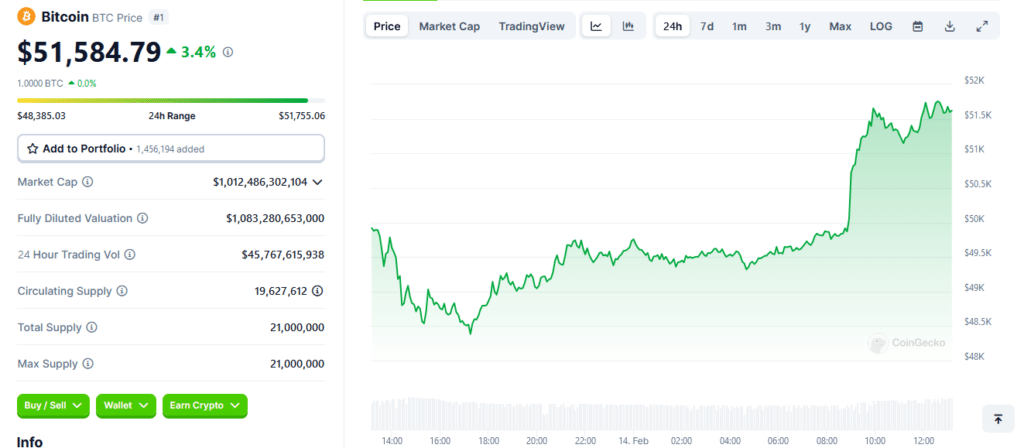Click the 14. Feb date axis label

point(633,440)
